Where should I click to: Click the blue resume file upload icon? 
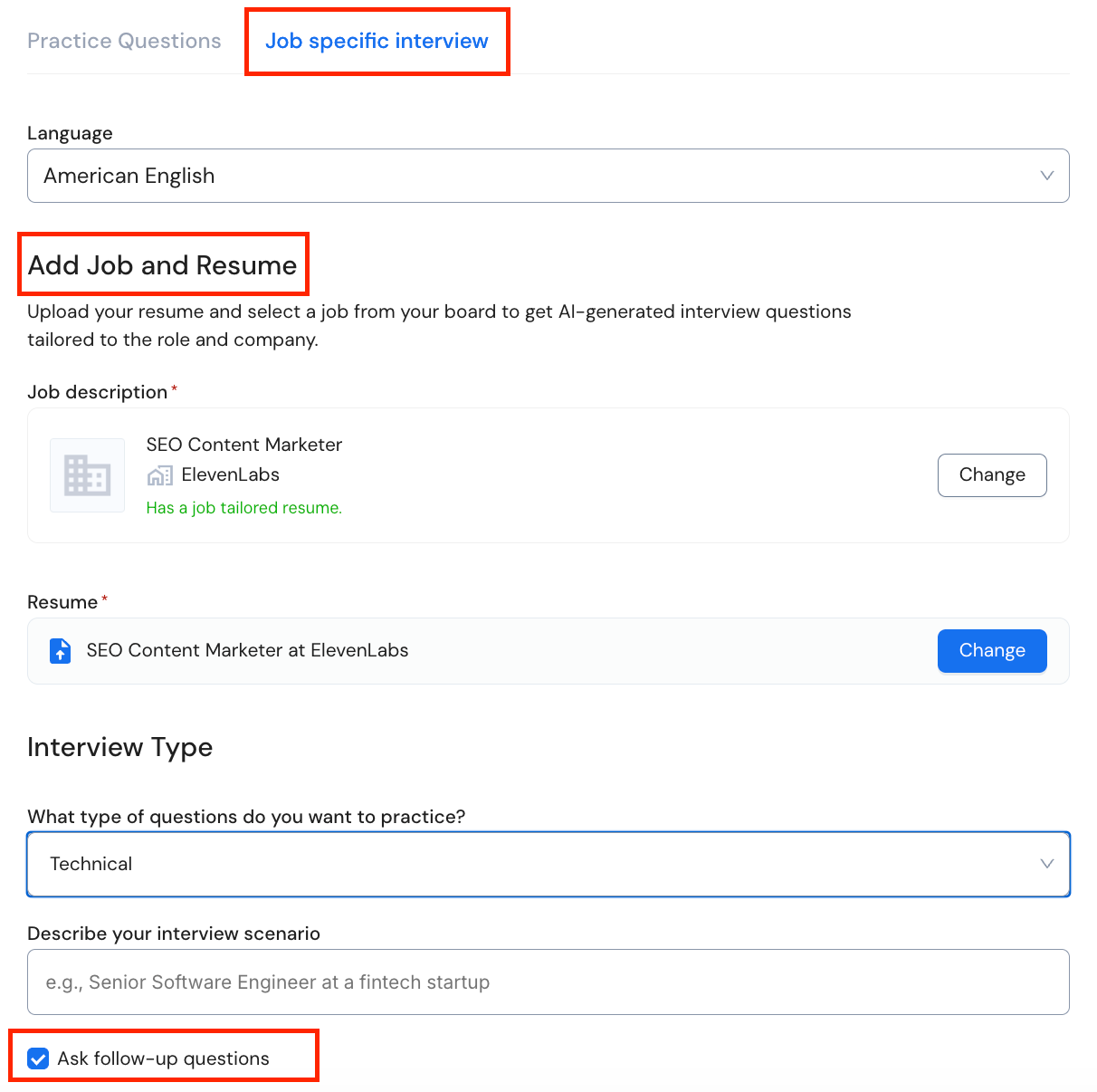[x=60, y=650]
